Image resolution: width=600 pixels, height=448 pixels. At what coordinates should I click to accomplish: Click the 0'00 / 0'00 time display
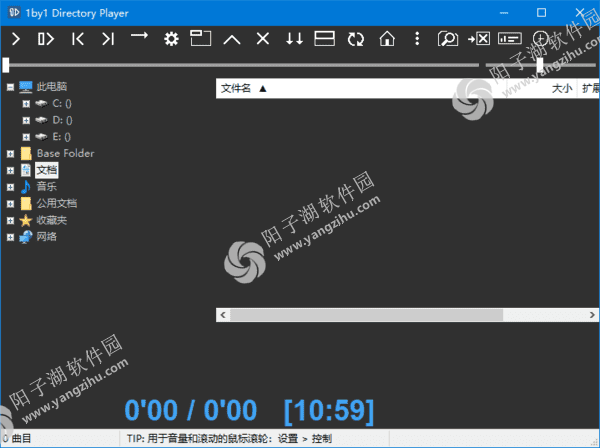[x=191, y=410]
